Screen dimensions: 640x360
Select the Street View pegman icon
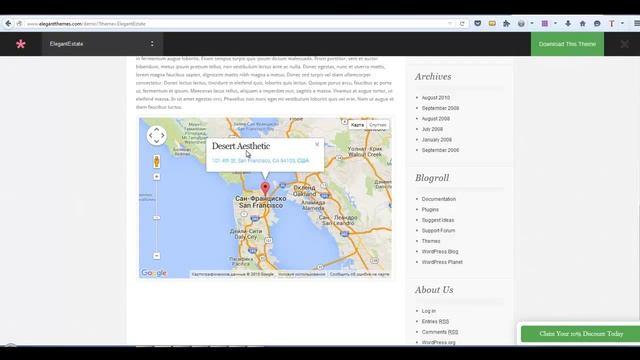[156, 162]
